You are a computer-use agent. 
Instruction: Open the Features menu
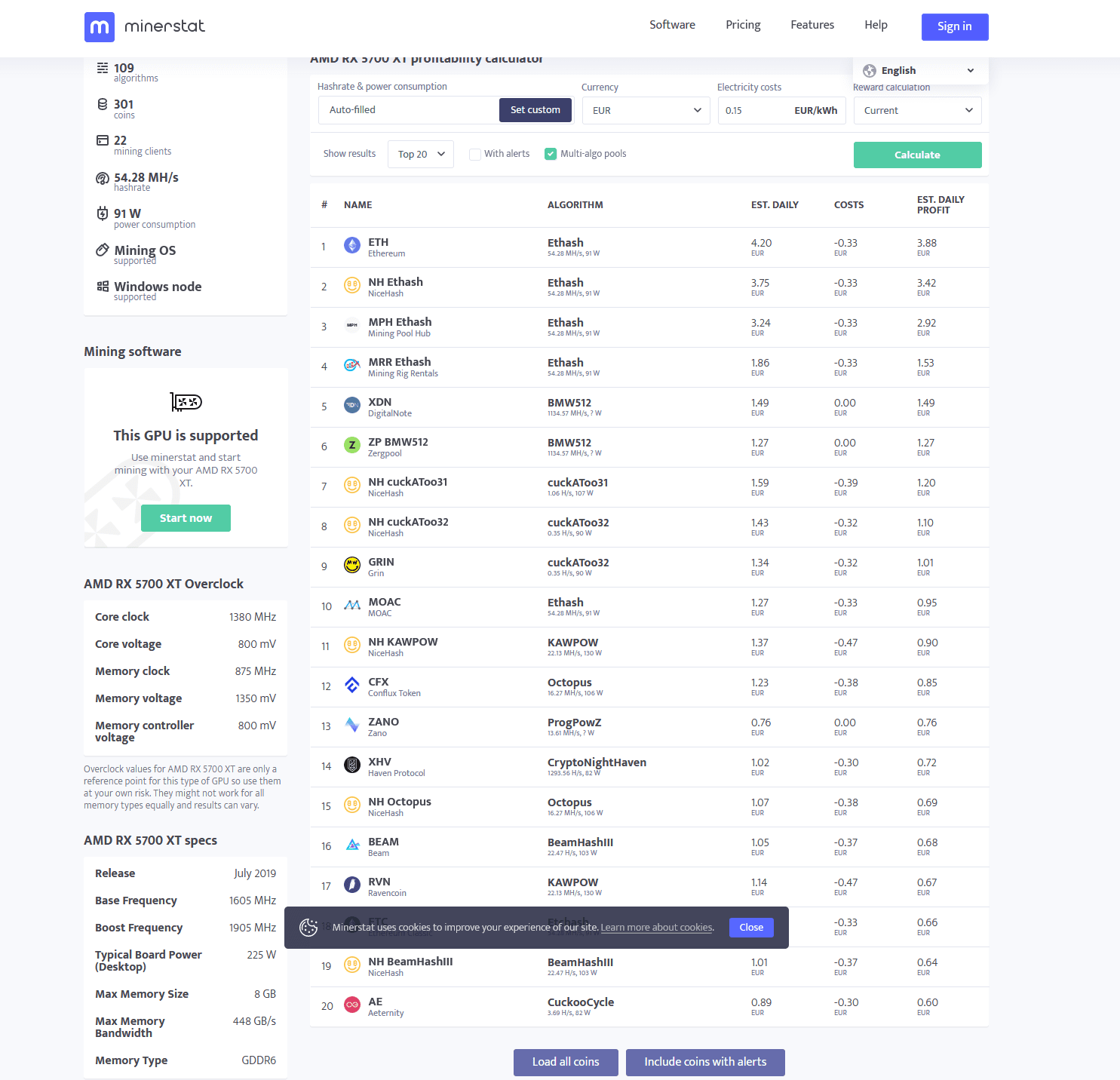click(x=812, y=25)
